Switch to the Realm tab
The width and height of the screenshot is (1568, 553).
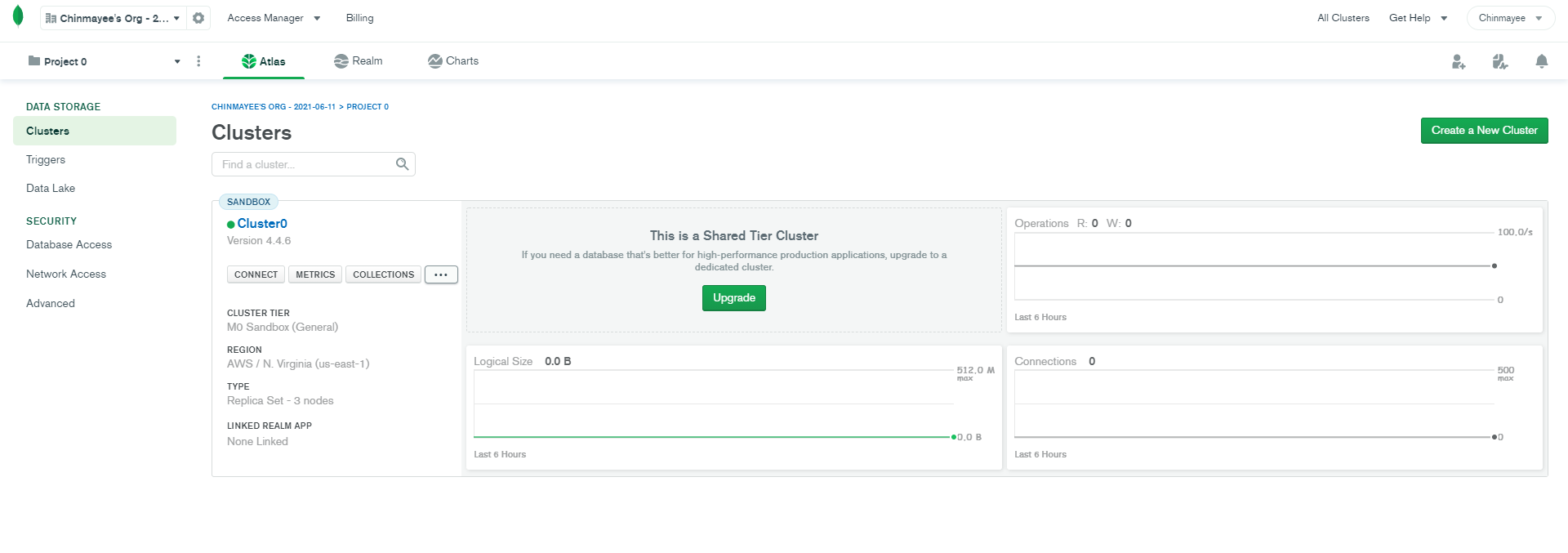[x=359, y=61]
